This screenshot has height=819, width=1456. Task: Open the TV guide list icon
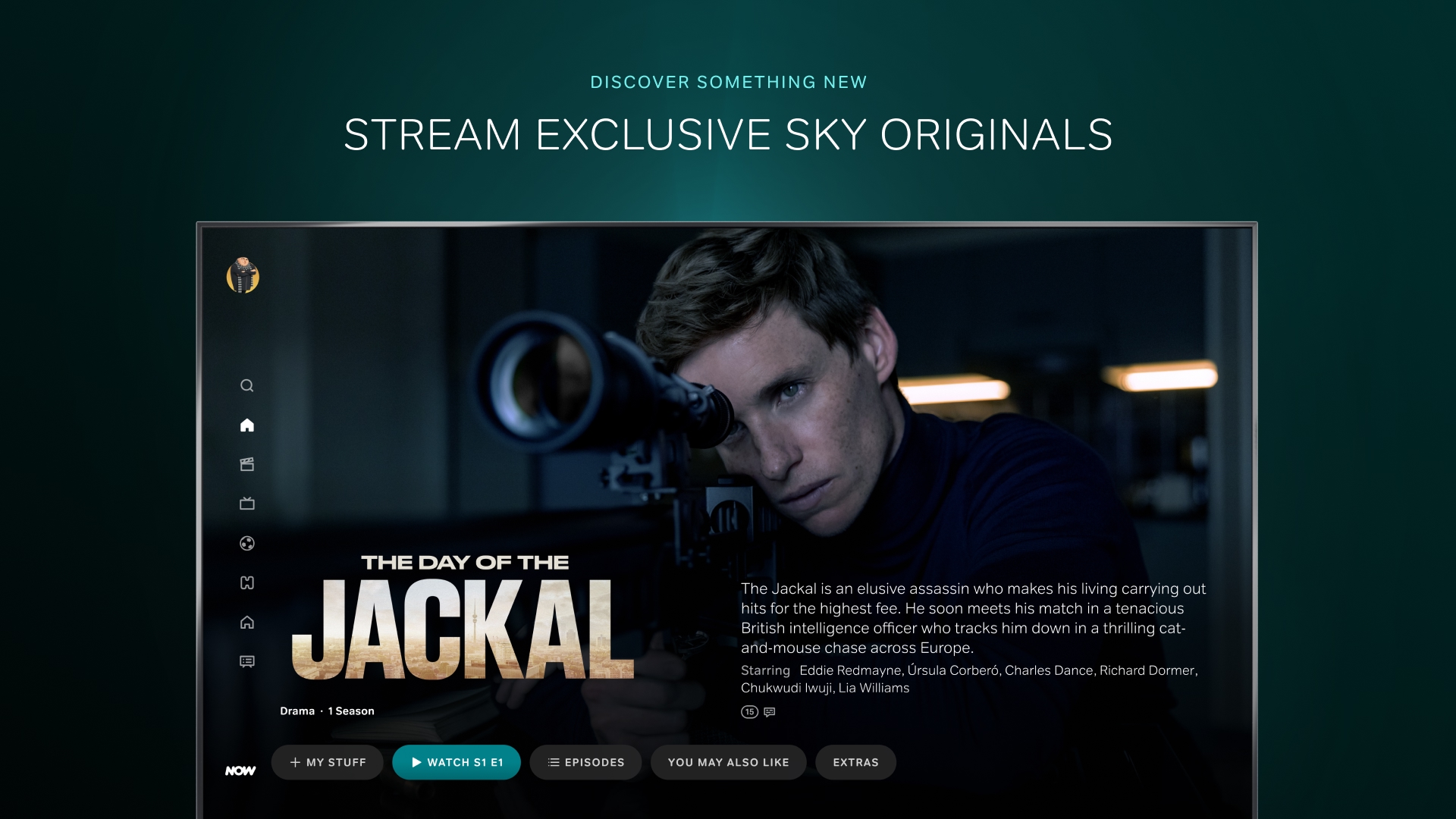pos(247,661)
